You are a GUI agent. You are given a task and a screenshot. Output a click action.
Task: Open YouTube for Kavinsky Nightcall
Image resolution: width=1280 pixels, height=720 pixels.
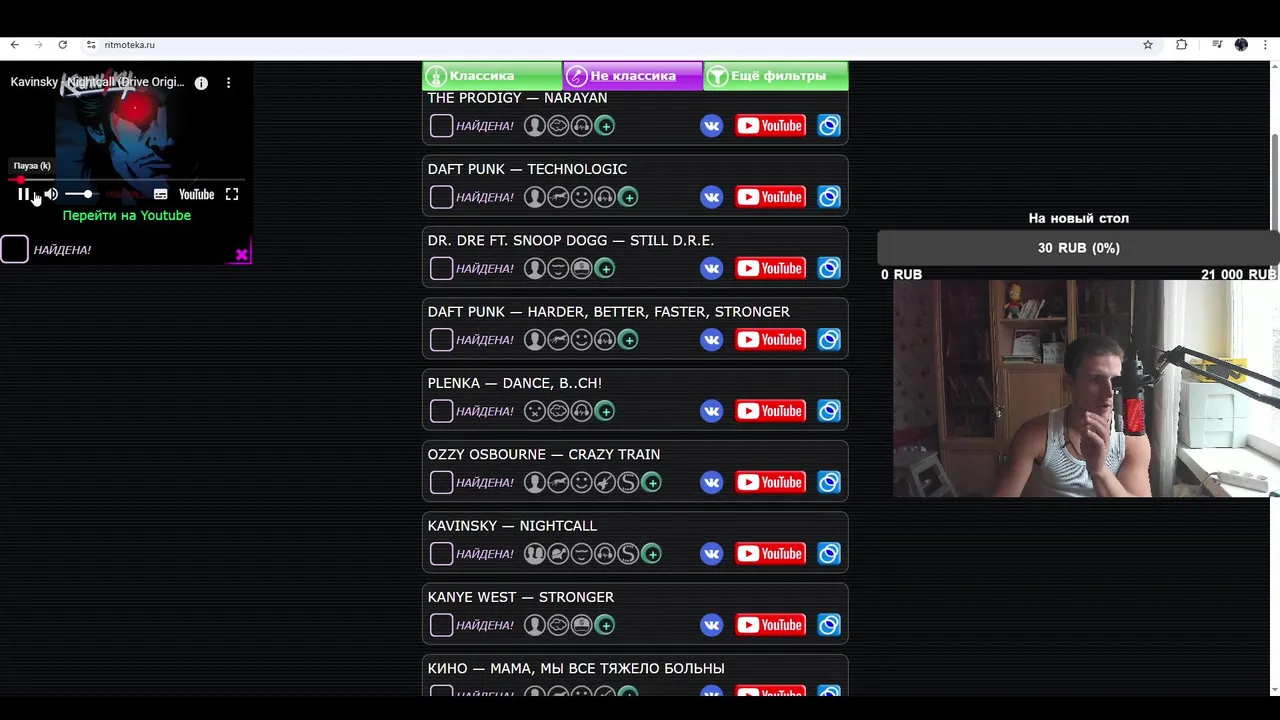tap(770, 554)
